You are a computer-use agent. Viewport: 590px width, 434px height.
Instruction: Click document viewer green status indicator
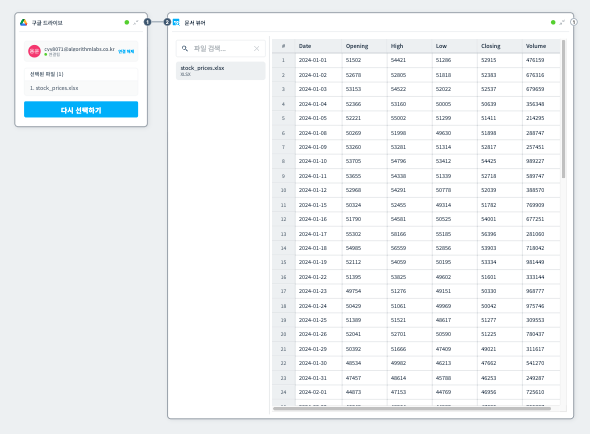[x=553, y=23]
